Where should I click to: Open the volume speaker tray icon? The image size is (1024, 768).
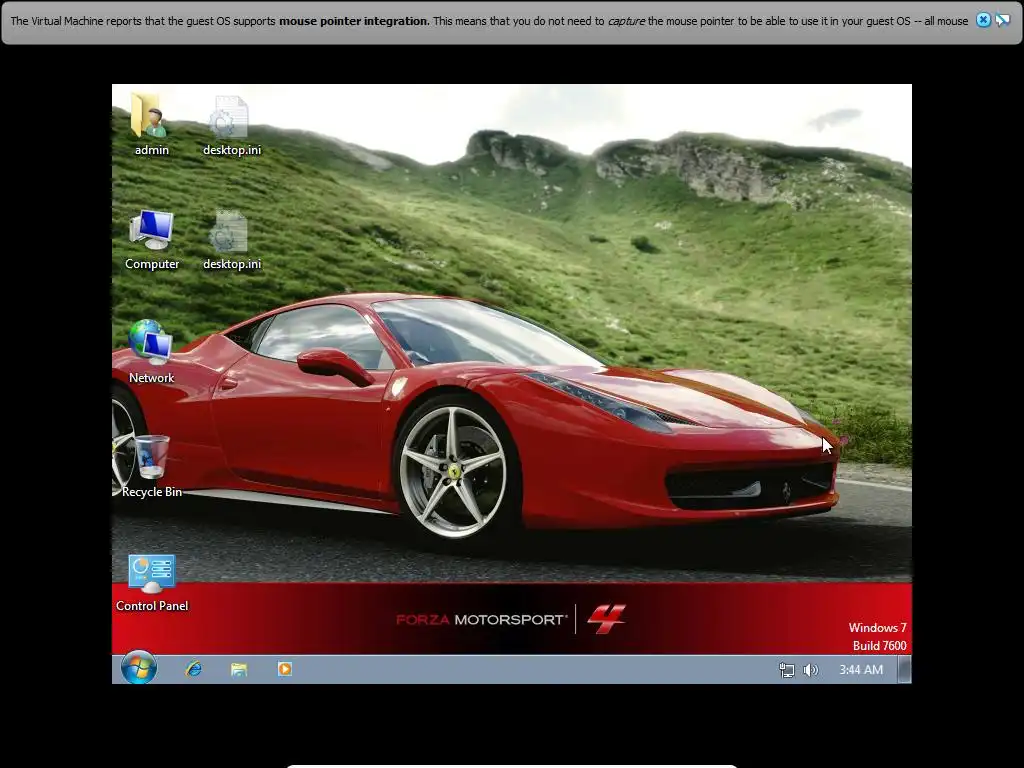(x=810, y=670)
